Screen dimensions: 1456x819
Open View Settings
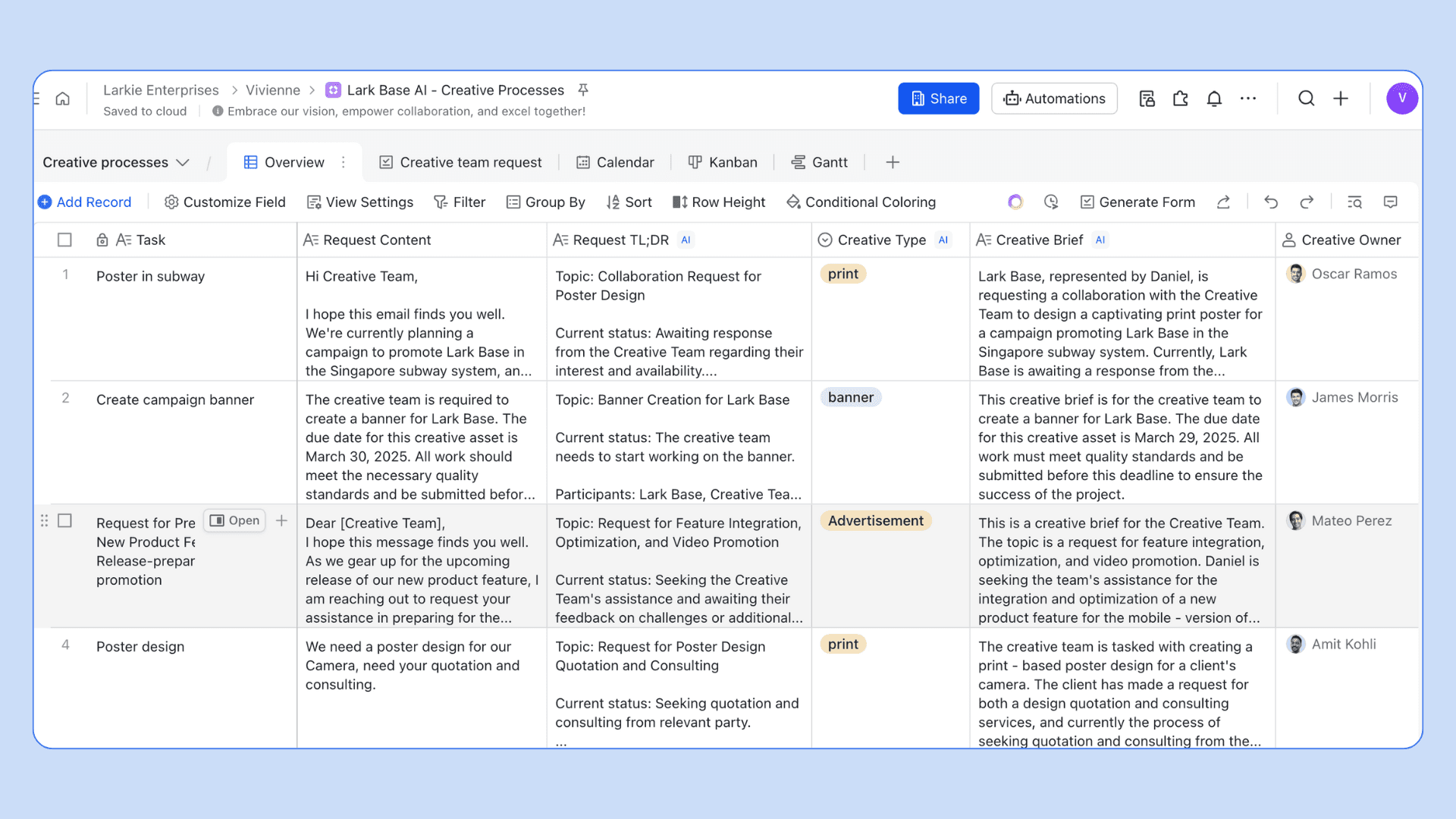coord(360,202)
